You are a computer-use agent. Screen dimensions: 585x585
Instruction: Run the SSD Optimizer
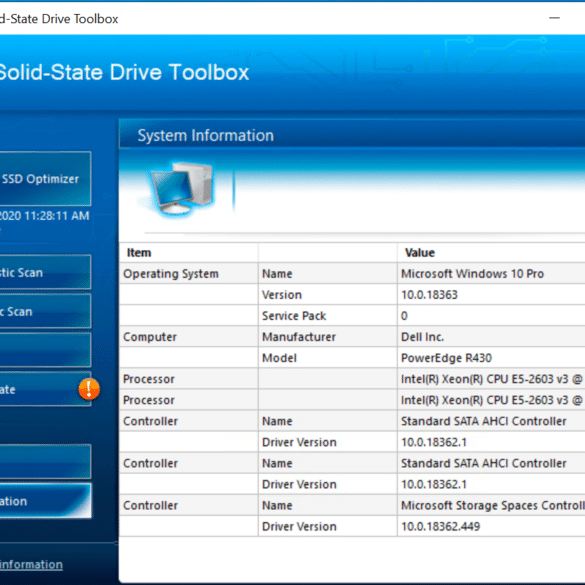click(45, 179)
